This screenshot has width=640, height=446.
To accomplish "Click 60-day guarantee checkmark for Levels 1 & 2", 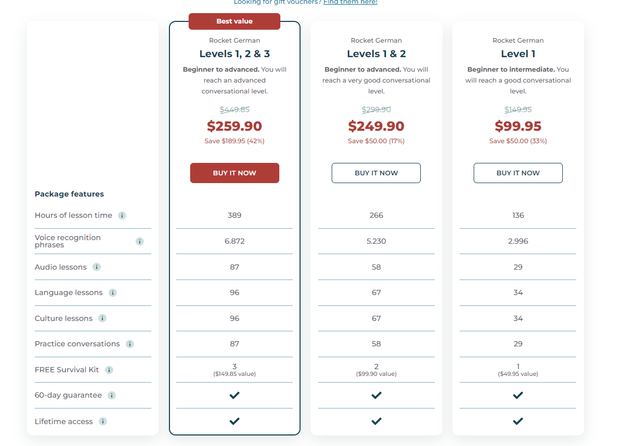I will [376, 395].
